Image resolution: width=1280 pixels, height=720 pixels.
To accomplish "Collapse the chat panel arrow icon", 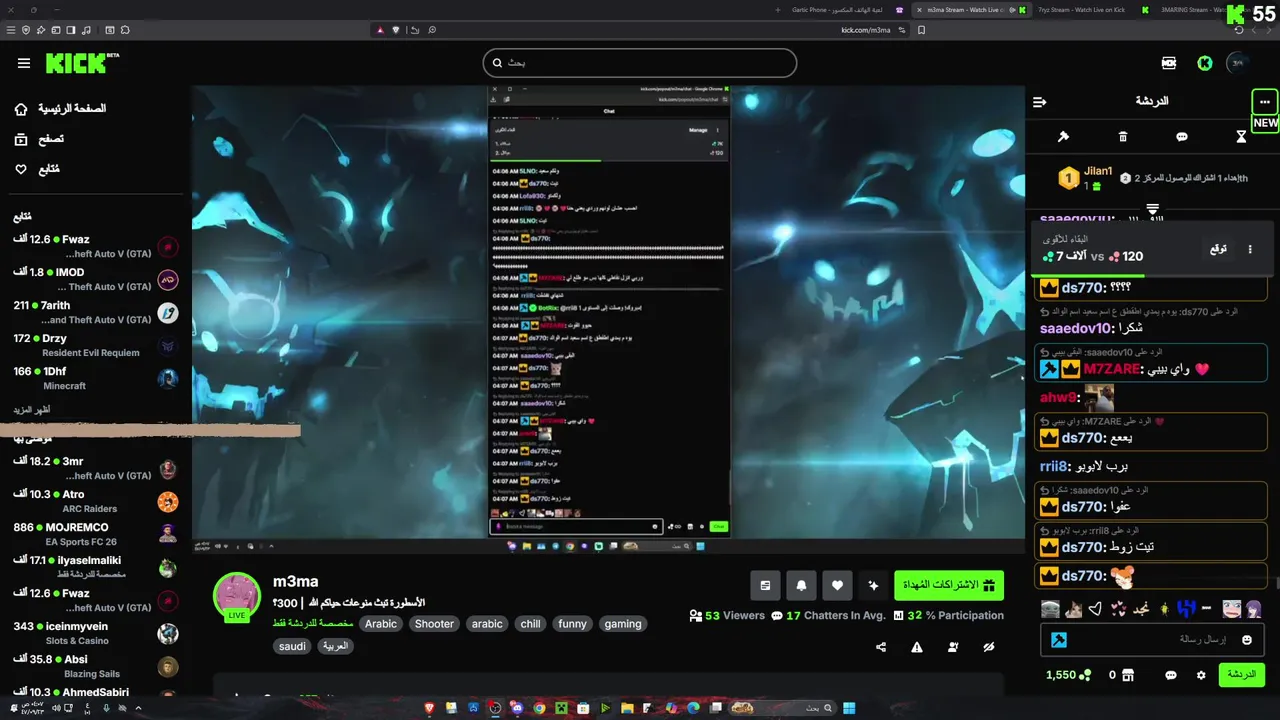I will point(1040,102).
